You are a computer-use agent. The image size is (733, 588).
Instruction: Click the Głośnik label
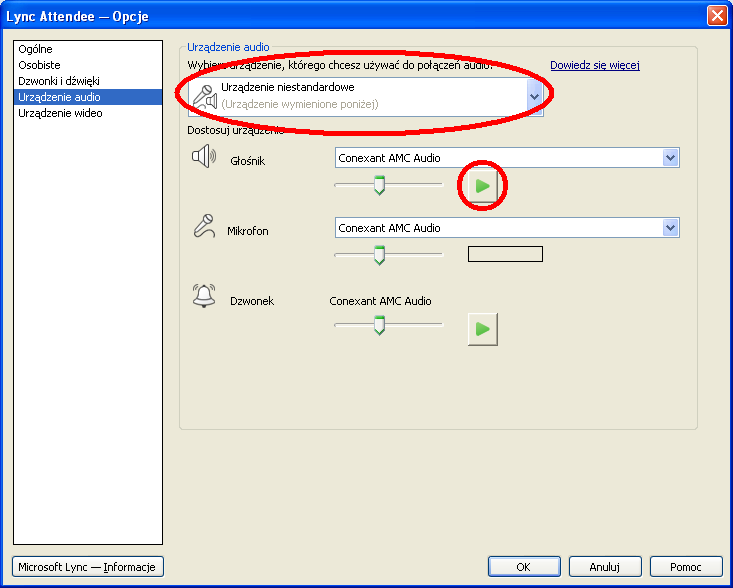pyautogui.click(x=248, y=161)
